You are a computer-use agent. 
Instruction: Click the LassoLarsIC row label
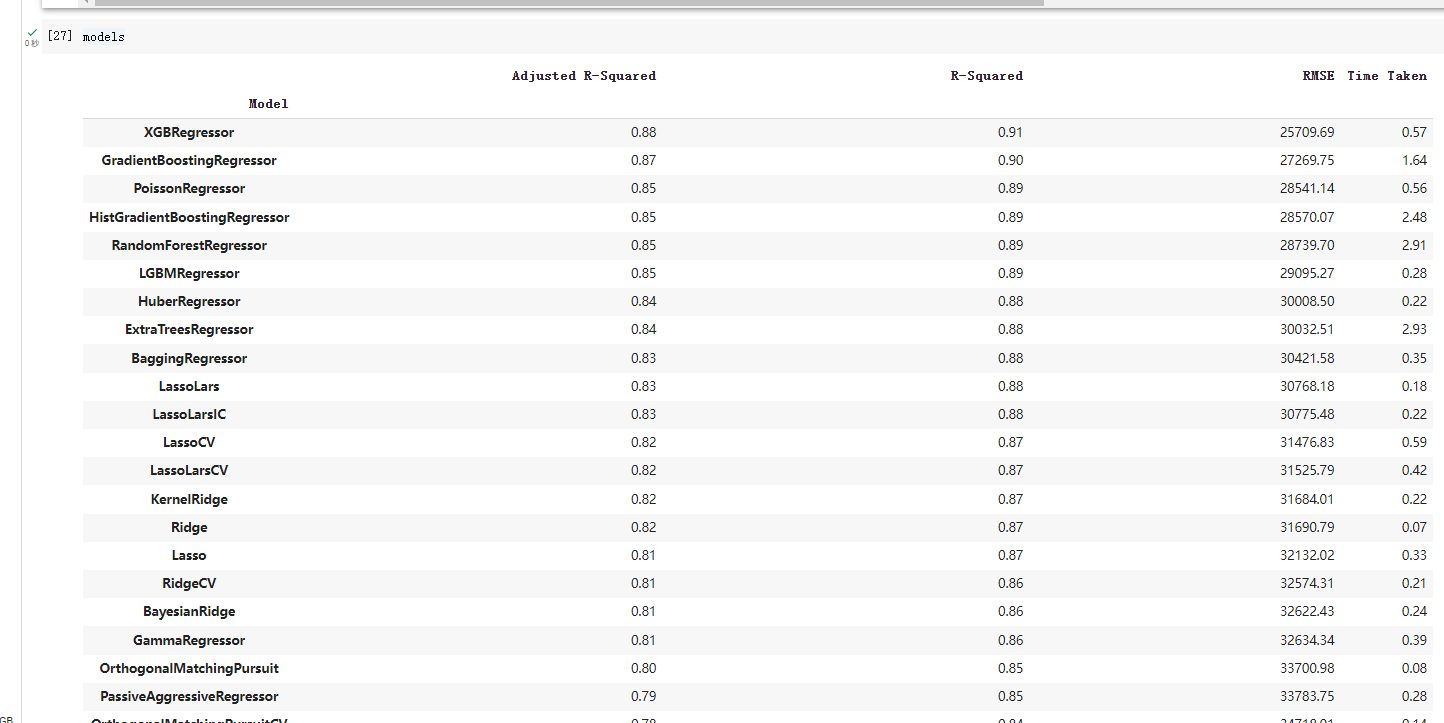pos(189,414)
